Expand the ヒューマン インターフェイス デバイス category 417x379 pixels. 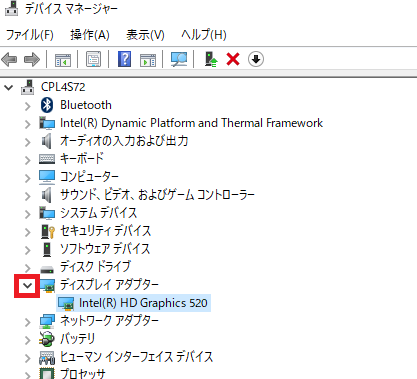(28, 358)
